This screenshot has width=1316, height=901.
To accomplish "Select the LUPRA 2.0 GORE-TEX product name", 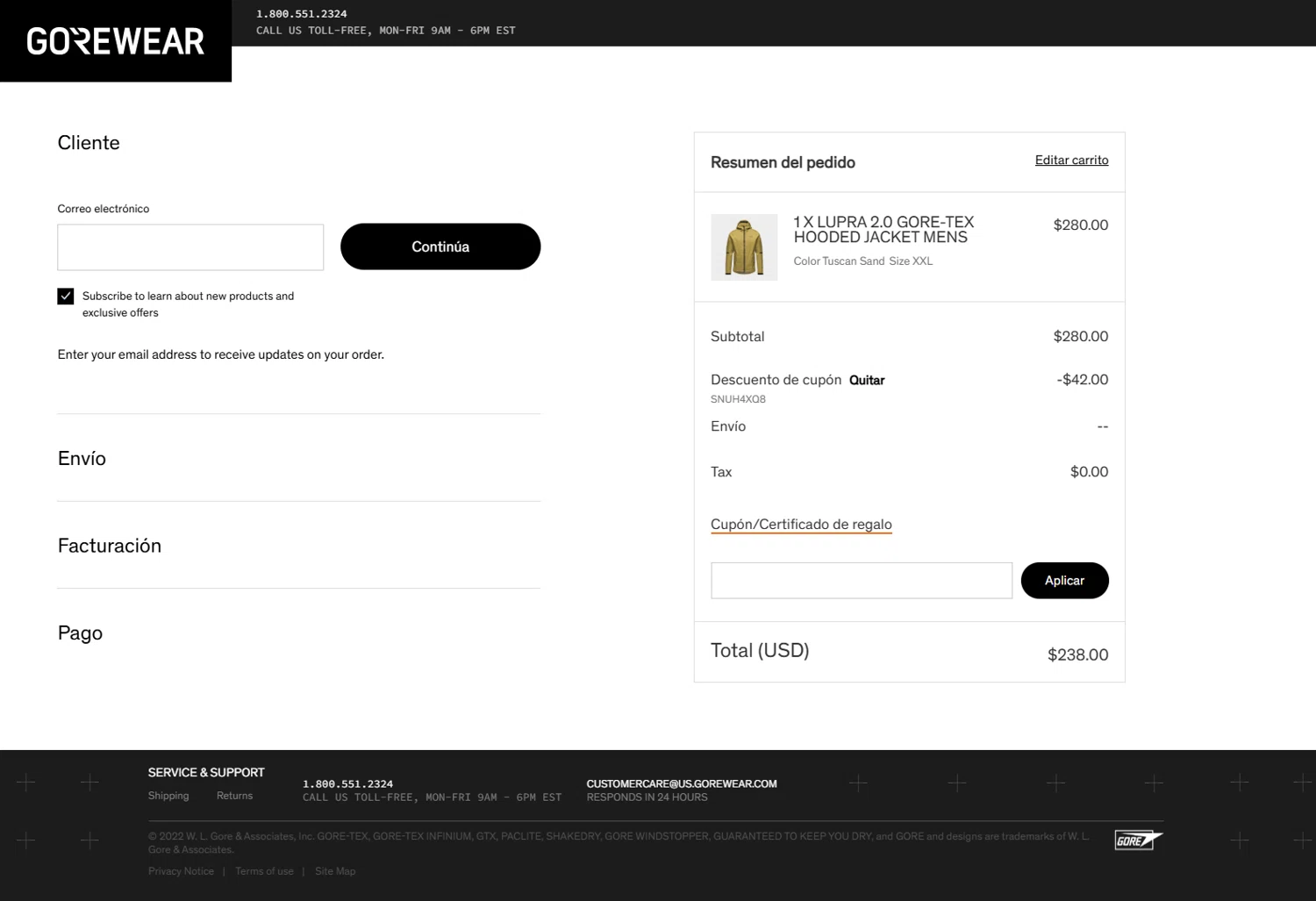I will click(x=883, y=230).
